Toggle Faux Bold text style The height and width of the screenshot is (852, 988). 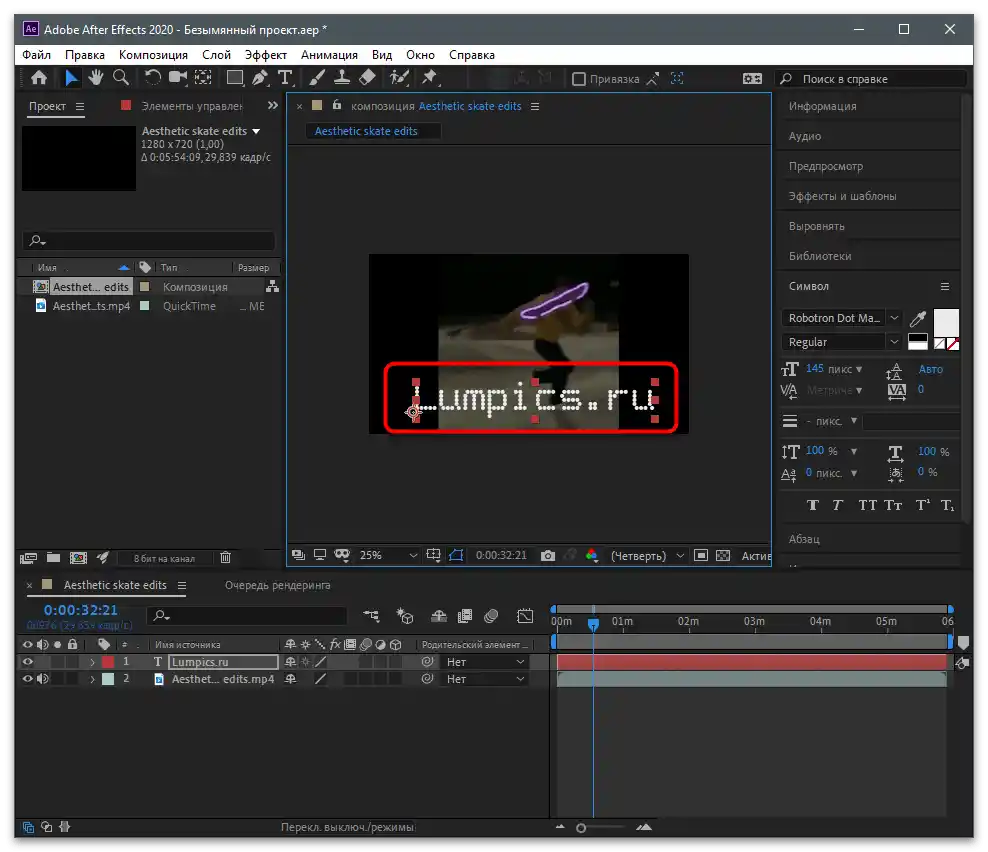click(813, 505)
